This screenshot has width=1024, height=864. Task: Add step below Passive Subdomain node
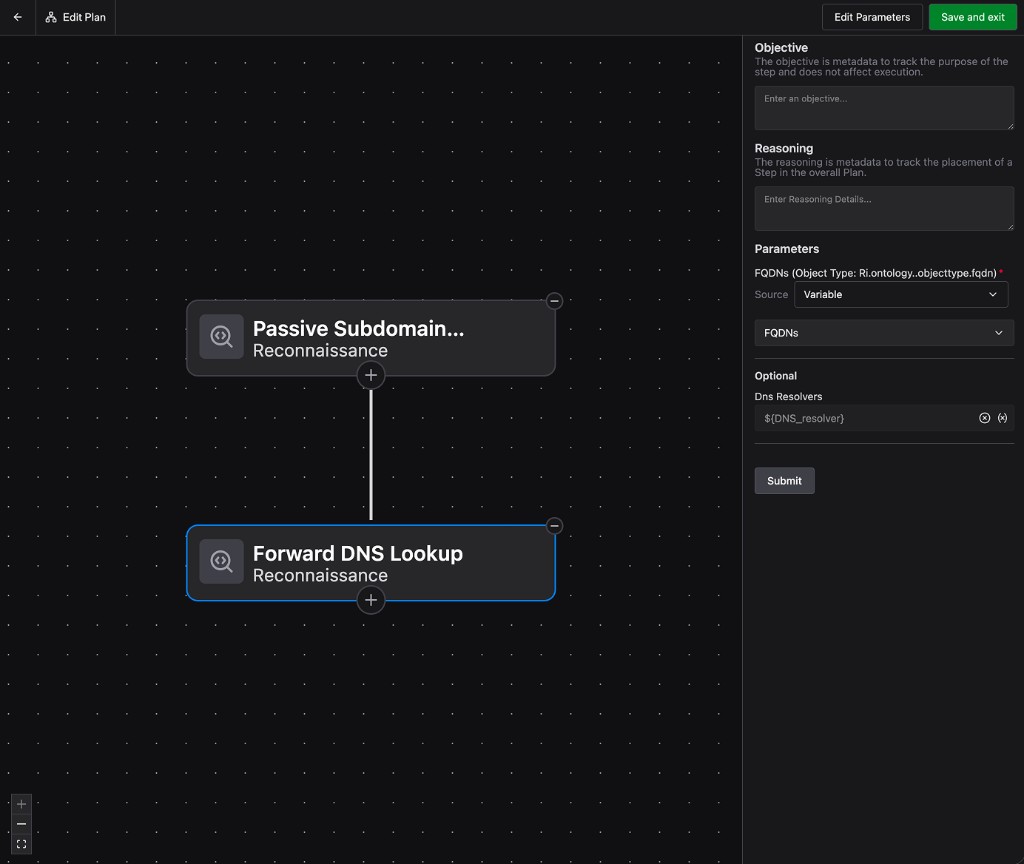pyautogui.click(x=371, y=376)
